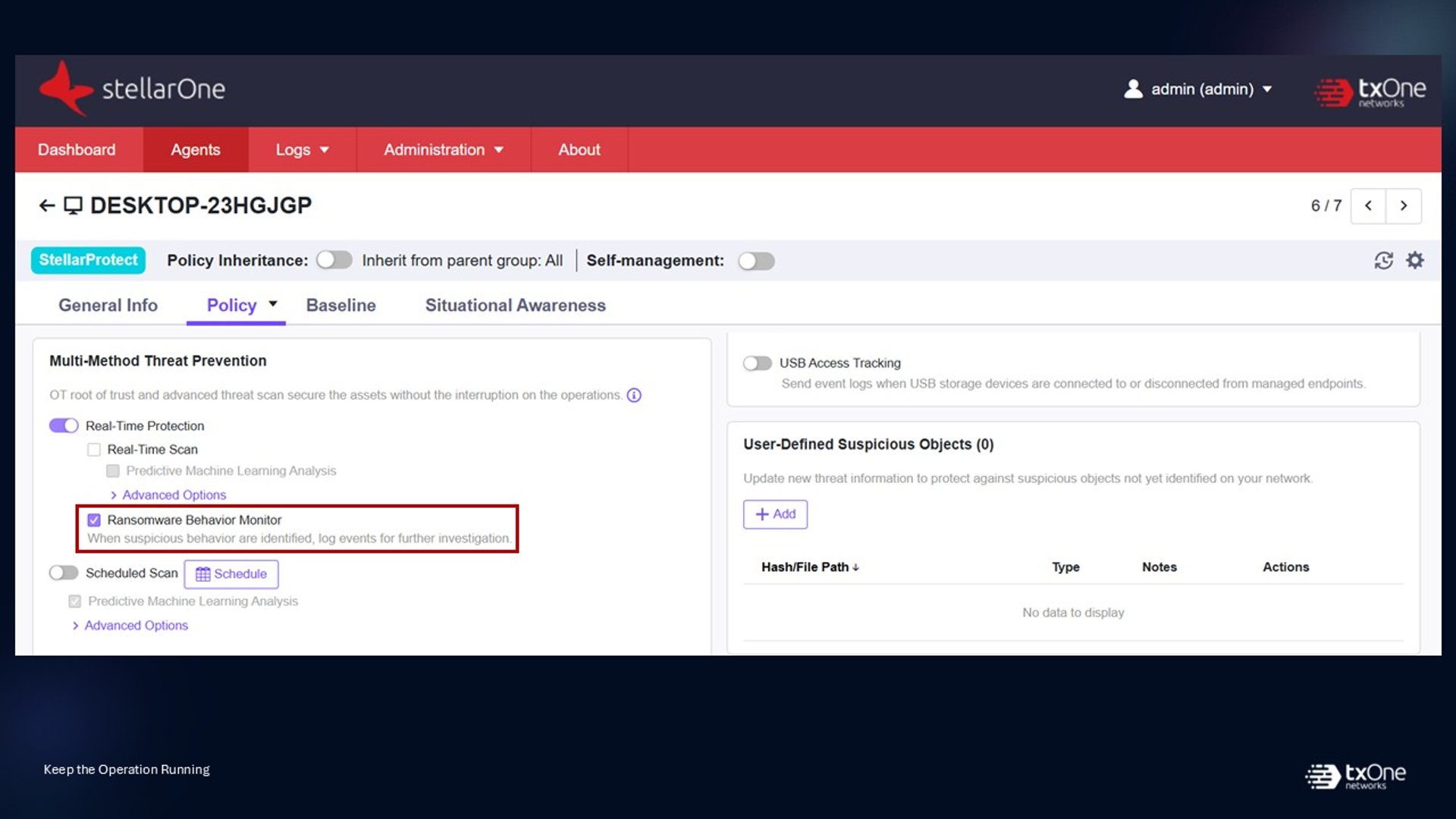Click the Actions column header

(x=1285, y=567)
